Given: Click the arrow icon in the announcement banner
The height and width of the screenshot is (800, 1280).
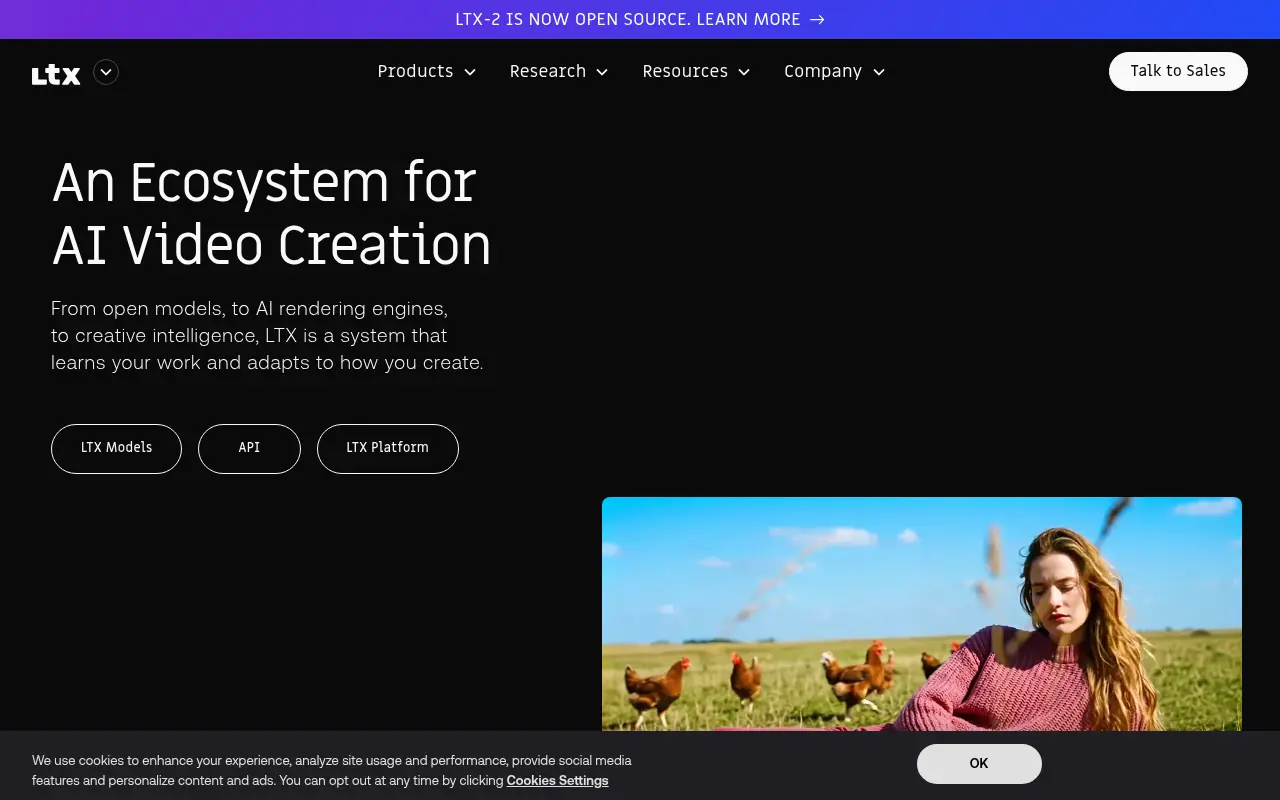Looking at the screenshot, I should 817,19.
